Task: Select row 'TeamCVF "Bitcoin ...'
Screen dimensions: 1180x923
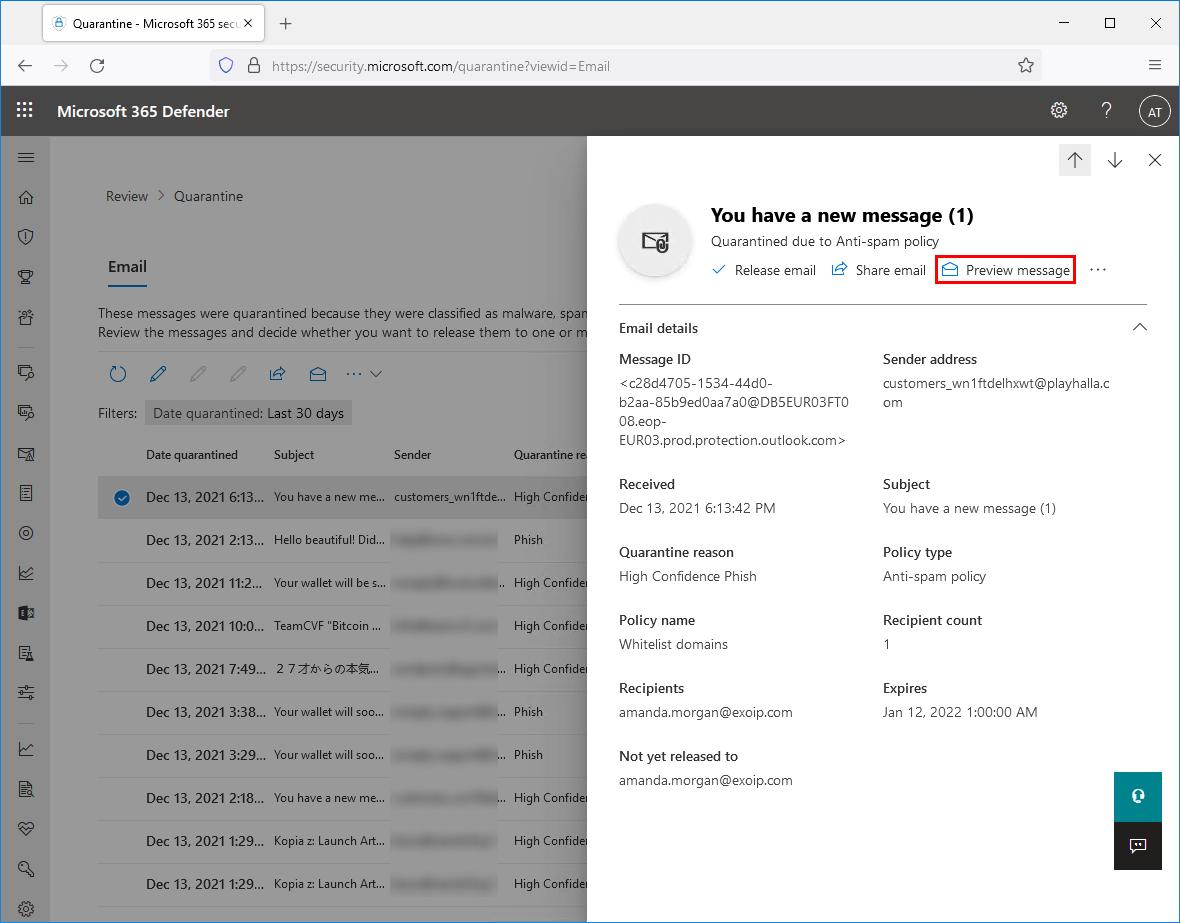Action: click(342, 626)
